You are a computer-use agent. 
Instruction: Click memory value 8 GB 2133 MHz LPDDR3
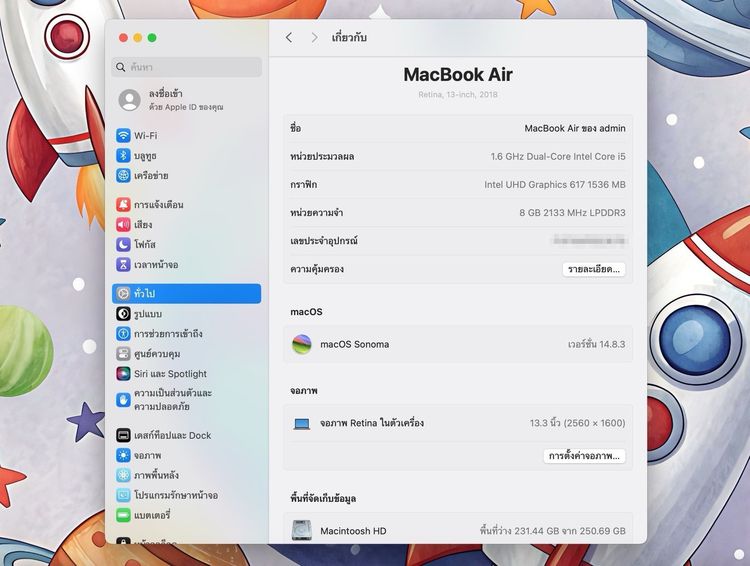coord(573,213)
